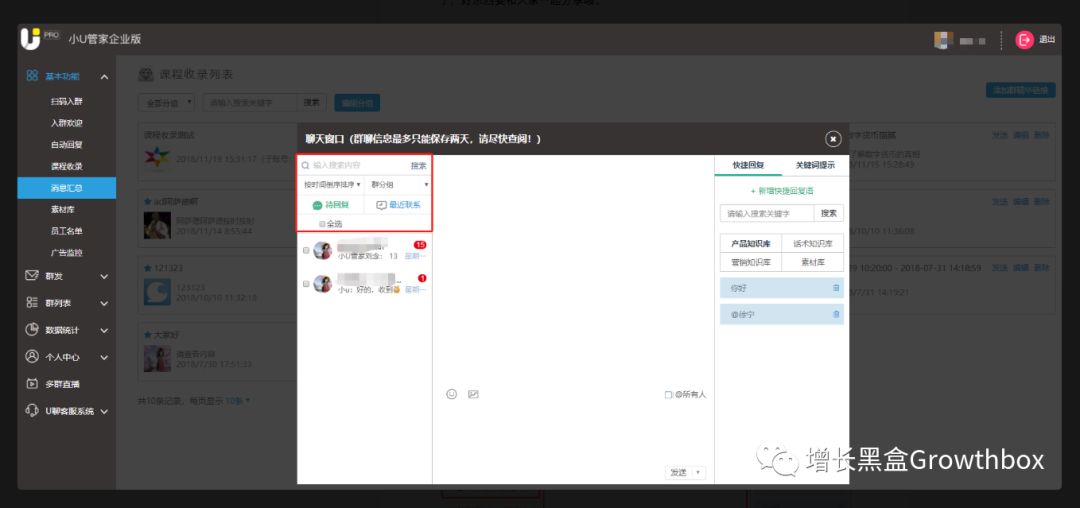Click the 群列表 list icon
This screenshot has height=508, width=1080.
pos(32,303)
